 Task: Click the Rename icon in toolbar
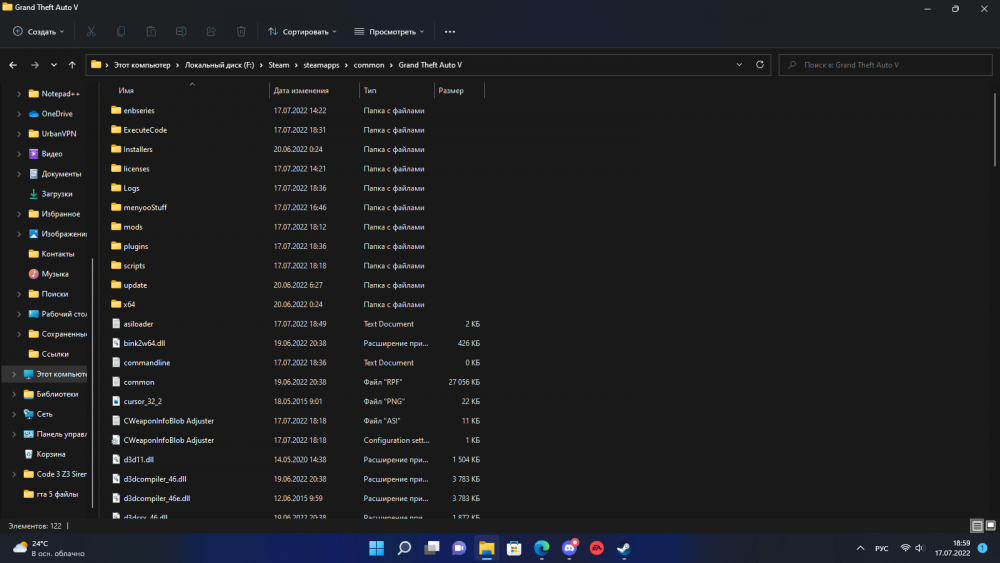click(x=181, y=31)
